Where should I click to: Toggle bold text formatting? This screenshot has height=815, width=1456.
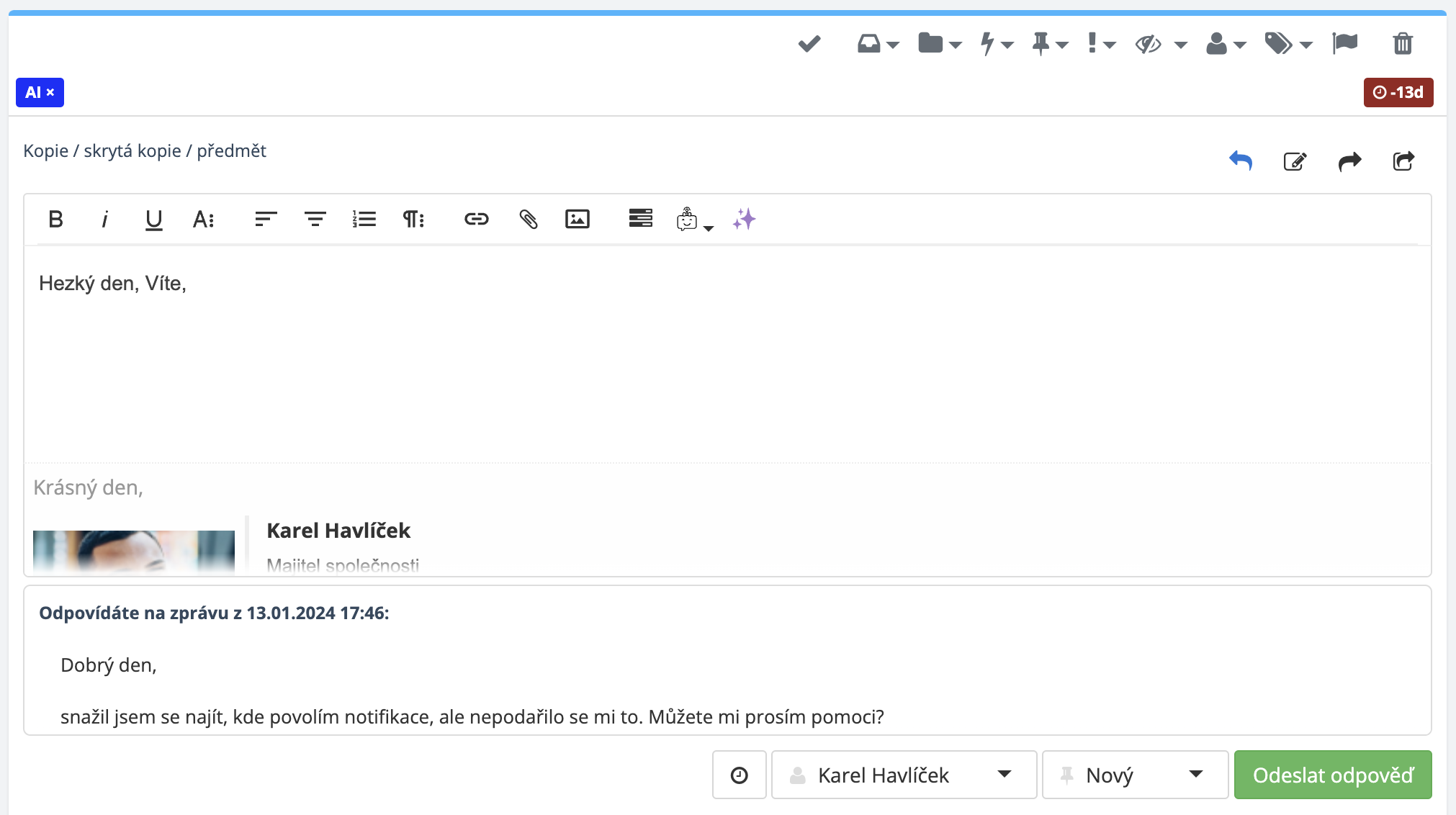click(x=55, y=219)
